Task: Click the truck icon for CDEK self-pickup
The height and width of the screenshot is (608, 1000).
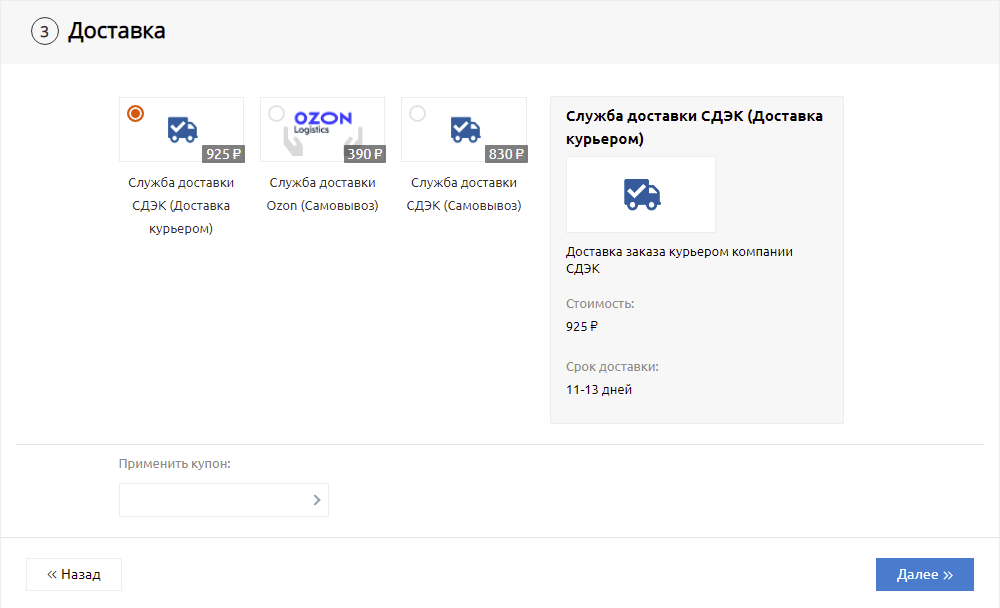Action: click(465, 130)
